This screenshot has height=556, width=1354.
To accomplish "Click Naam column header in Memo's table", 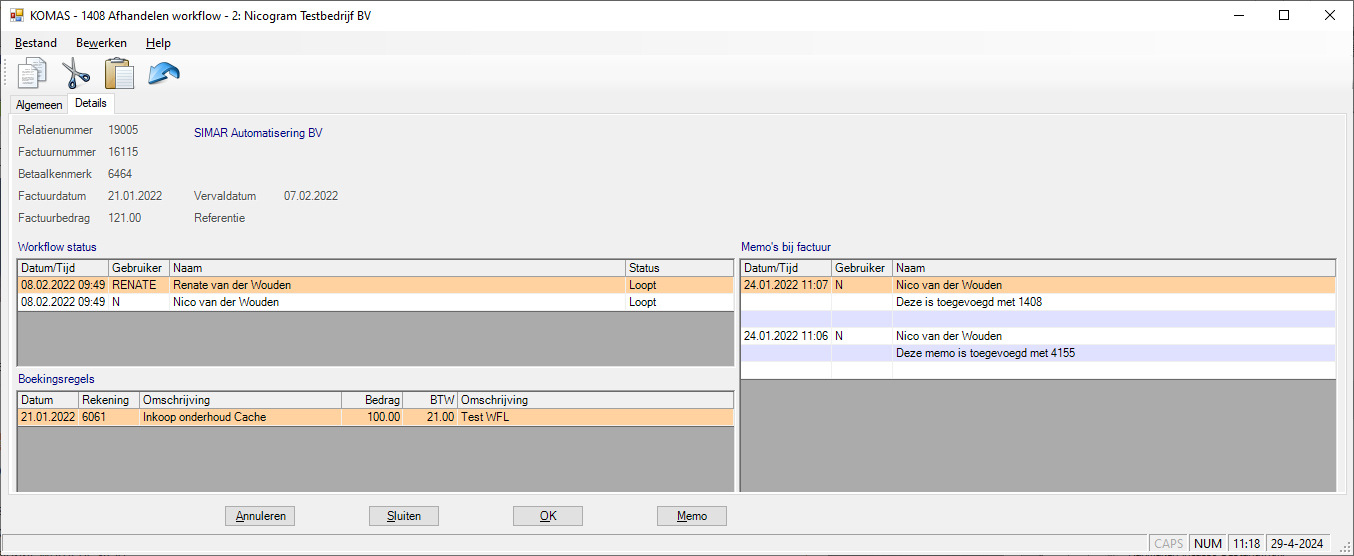I will (1113, 268).
